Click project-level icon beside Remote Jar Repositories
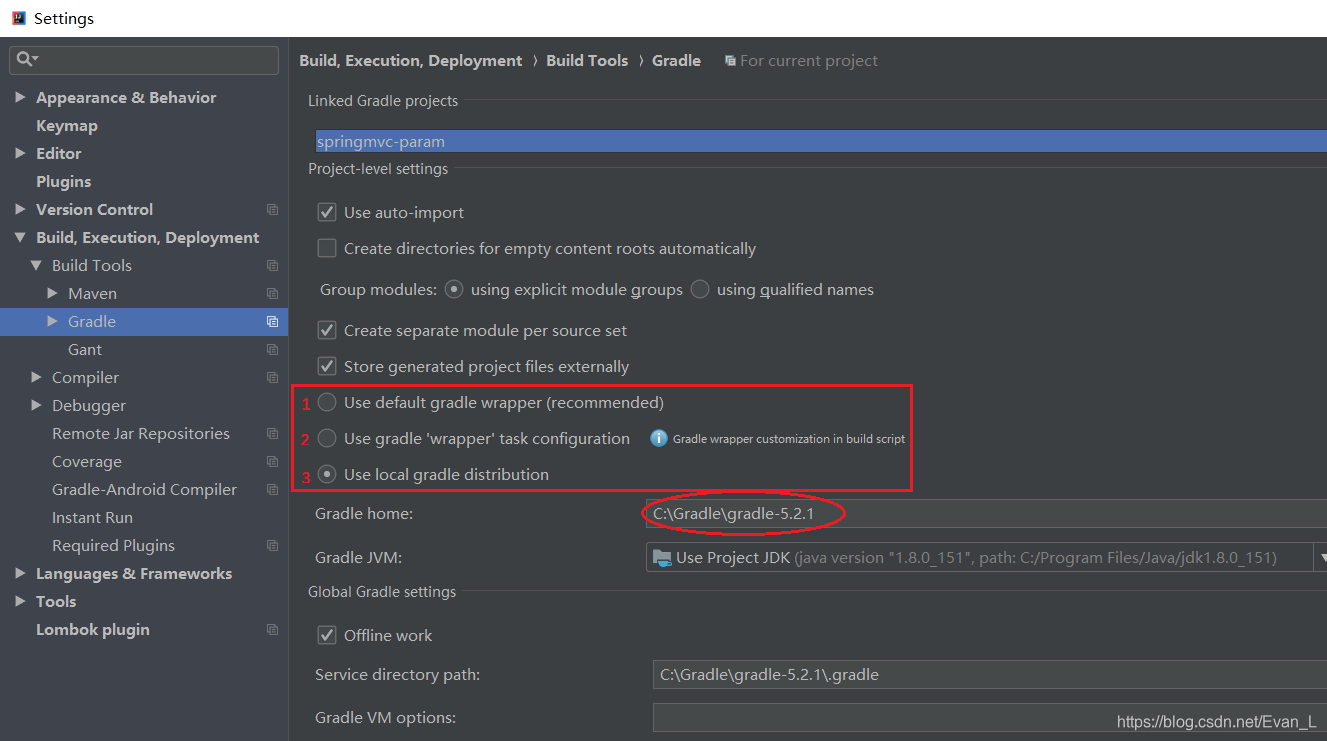The width and height of the screenshot is (1327, 741). coord(272,433)
